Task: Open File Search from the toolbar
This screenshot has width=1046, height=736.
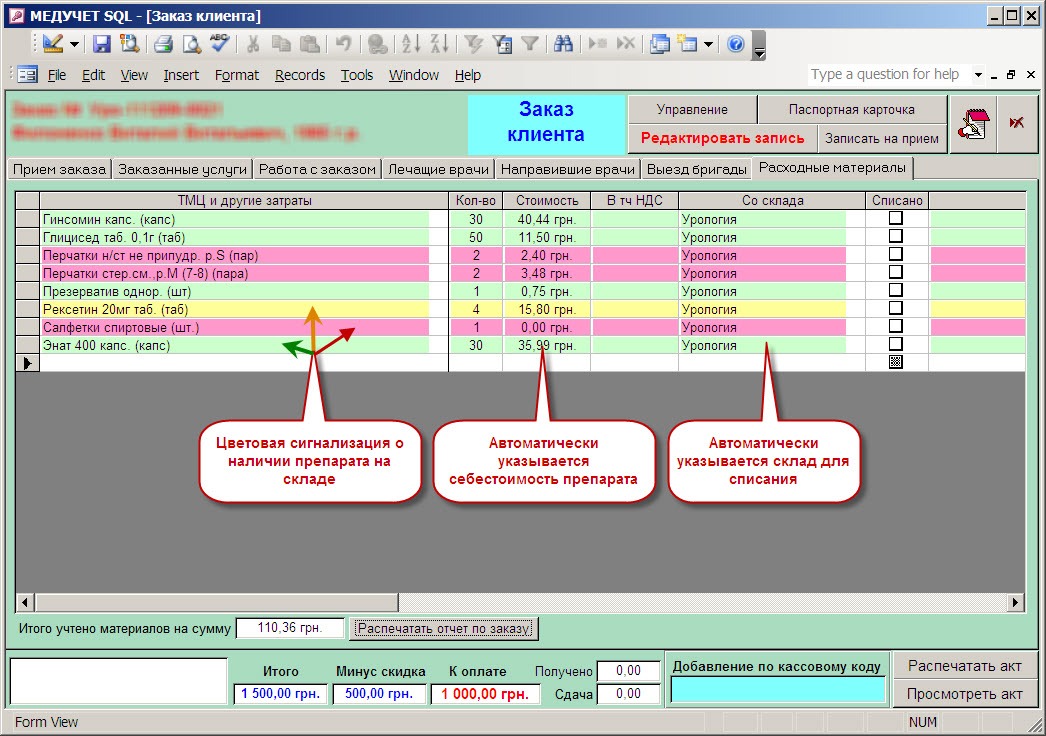Action: pyautogui.click(x=129, y=44)
